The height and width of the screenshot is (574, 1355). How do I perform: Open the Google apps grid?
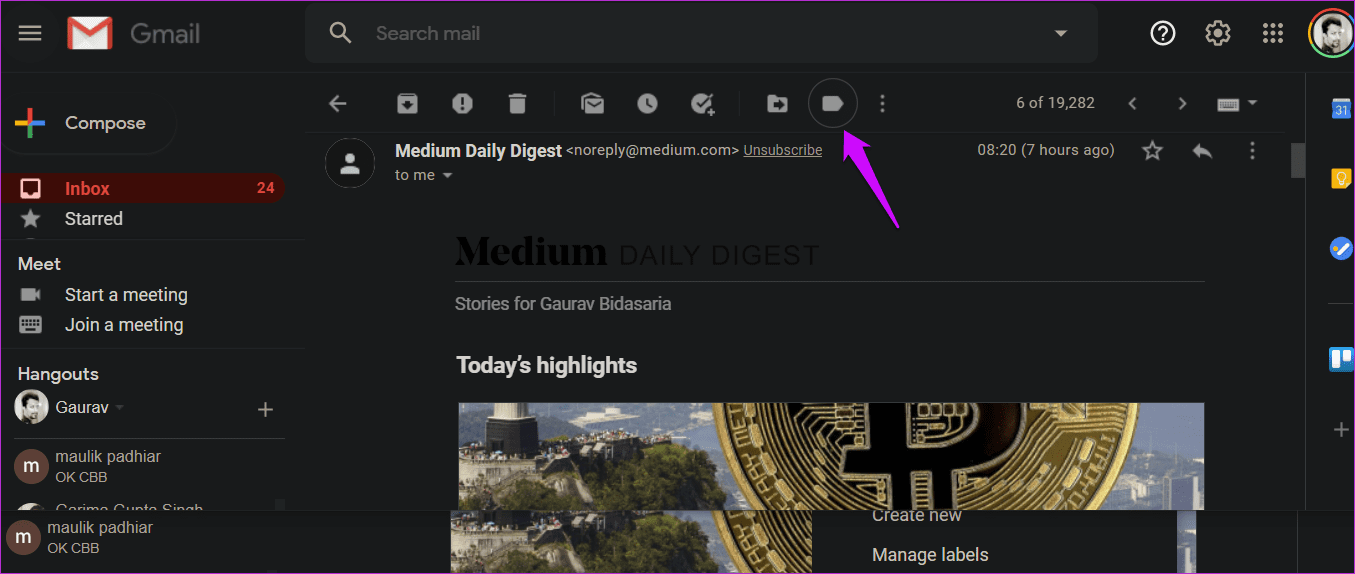click(x=1272, y=33)
